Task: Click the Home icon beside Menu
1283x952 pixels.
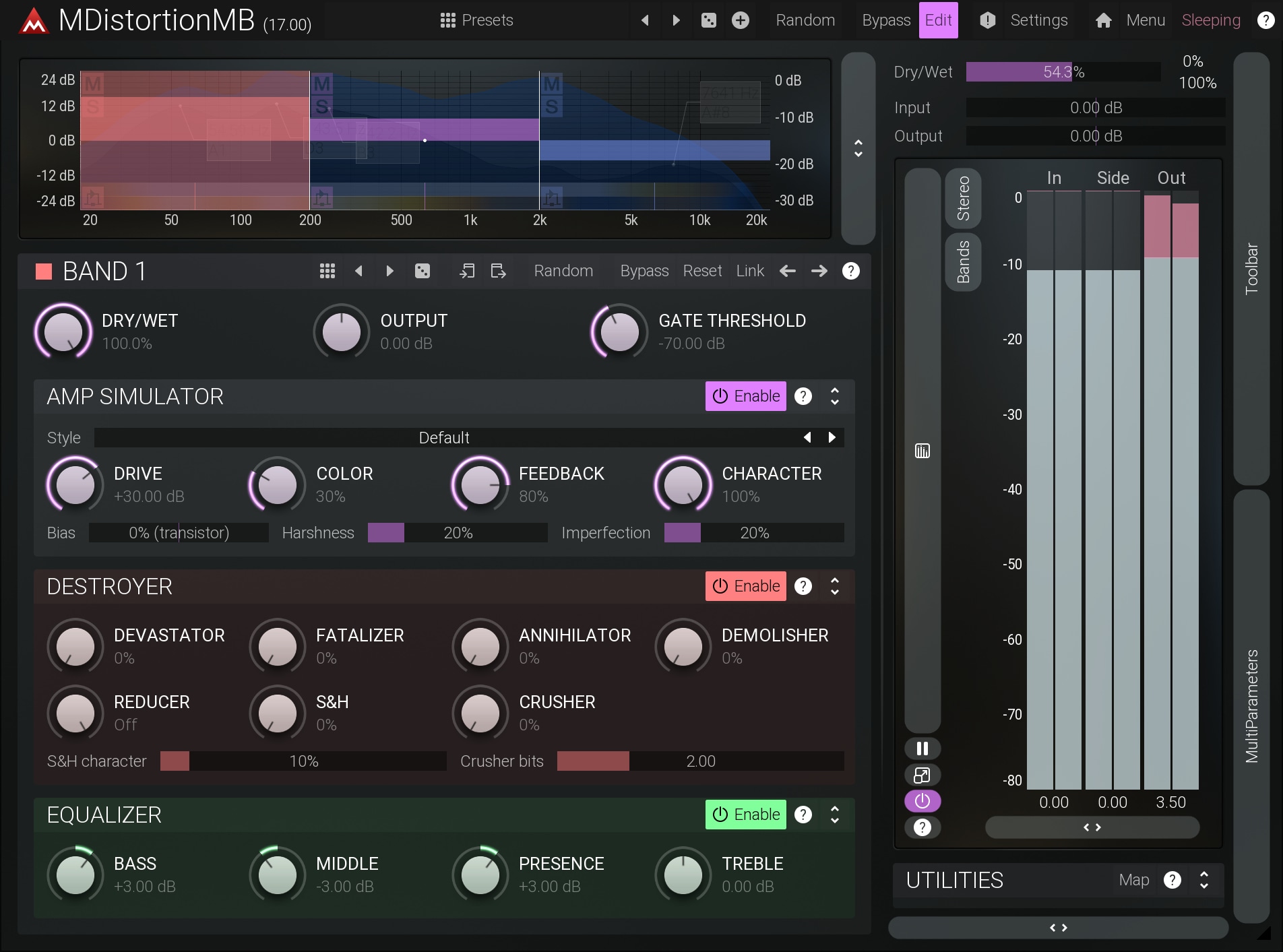Action: click(x=1103, y=20)
